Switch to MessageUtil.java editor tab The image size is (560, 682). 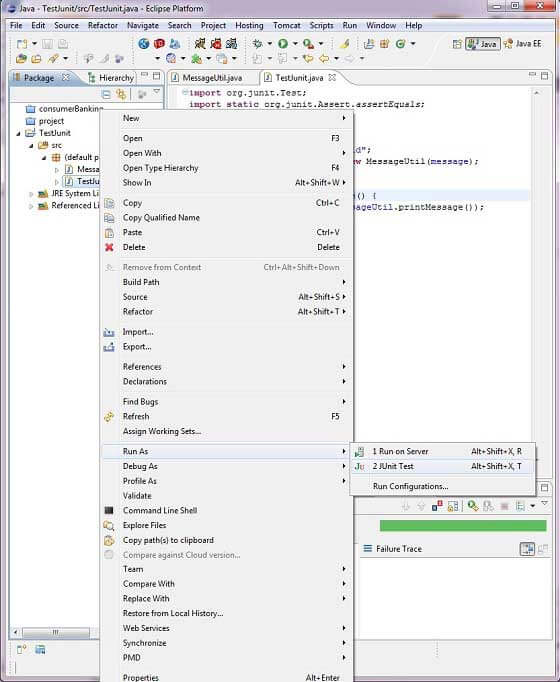click(x=207, y=78)
